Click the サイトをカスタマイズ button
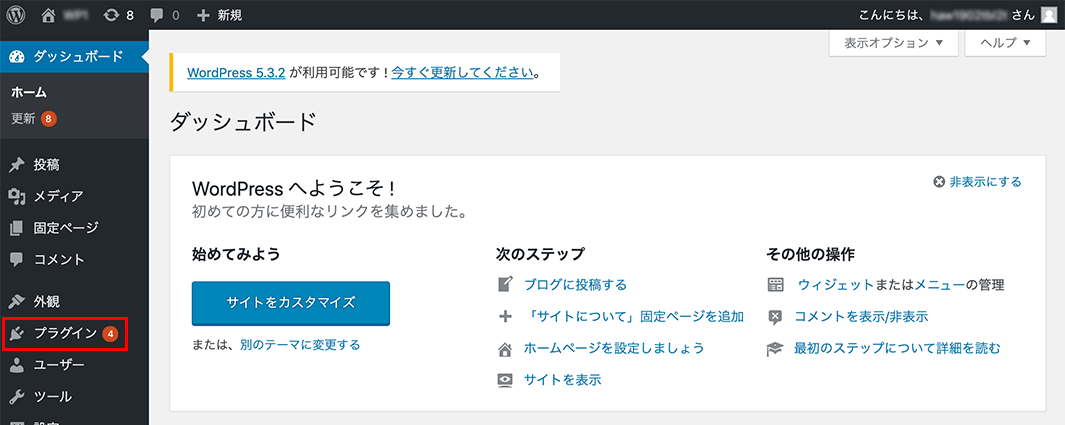This screenshot has height=425, width=1065. click(290, 301)
